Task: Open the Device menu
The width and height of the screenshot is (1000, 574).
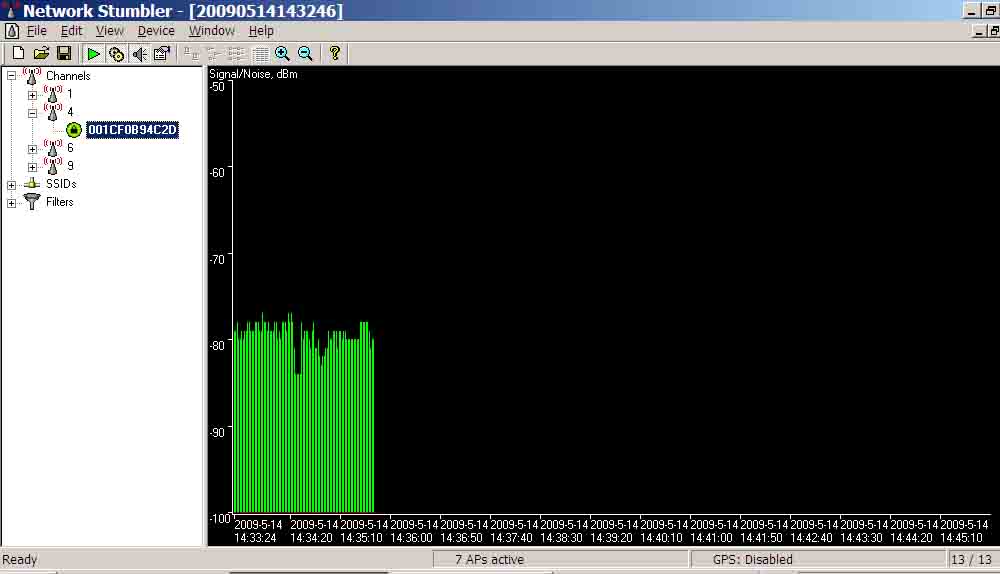Action: (x=156, y=31)
